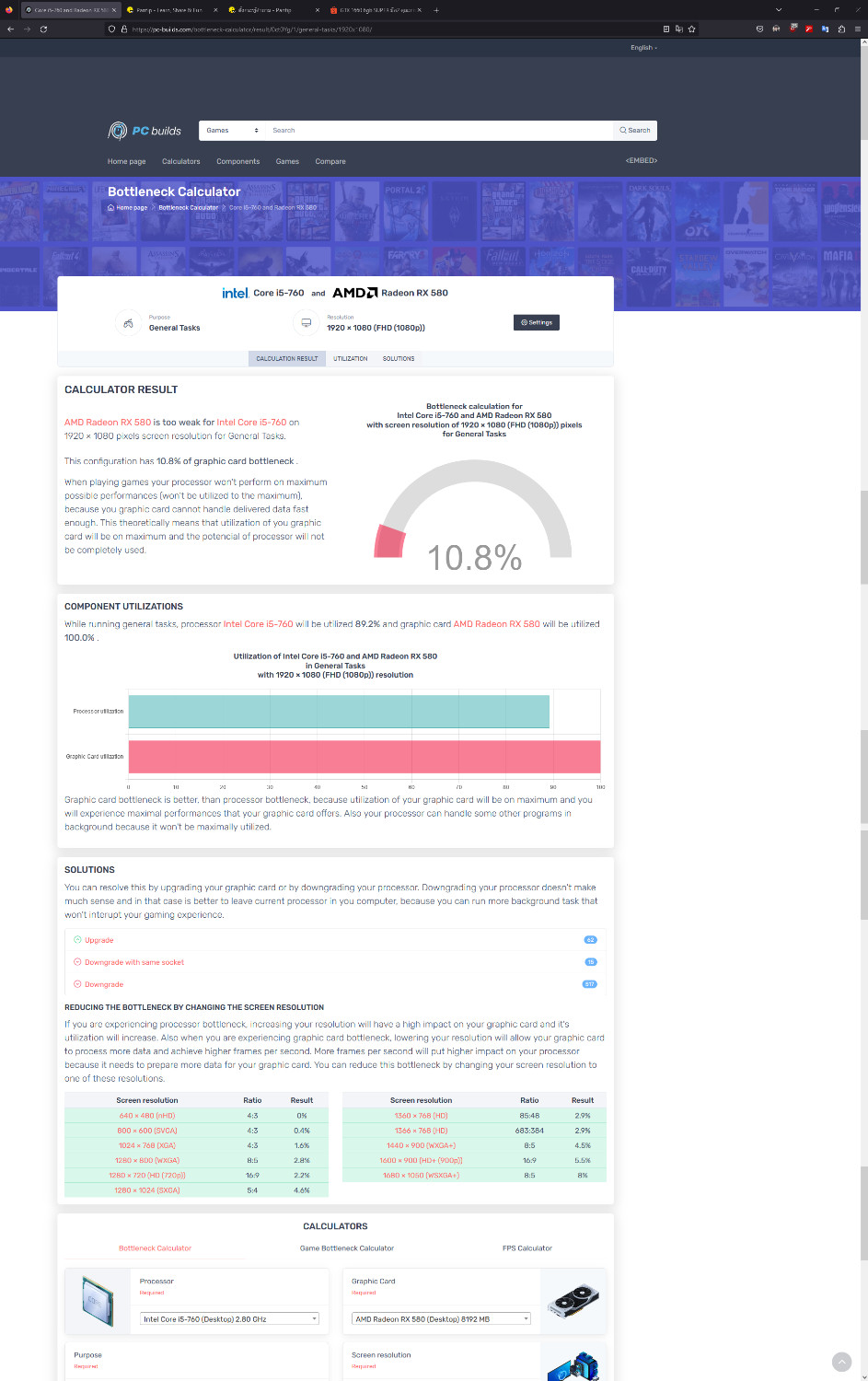Viewport: 868px width, 1381px height.
Task: Click Intel Core i5-760 link in result text
Action: tap(251, 423)
